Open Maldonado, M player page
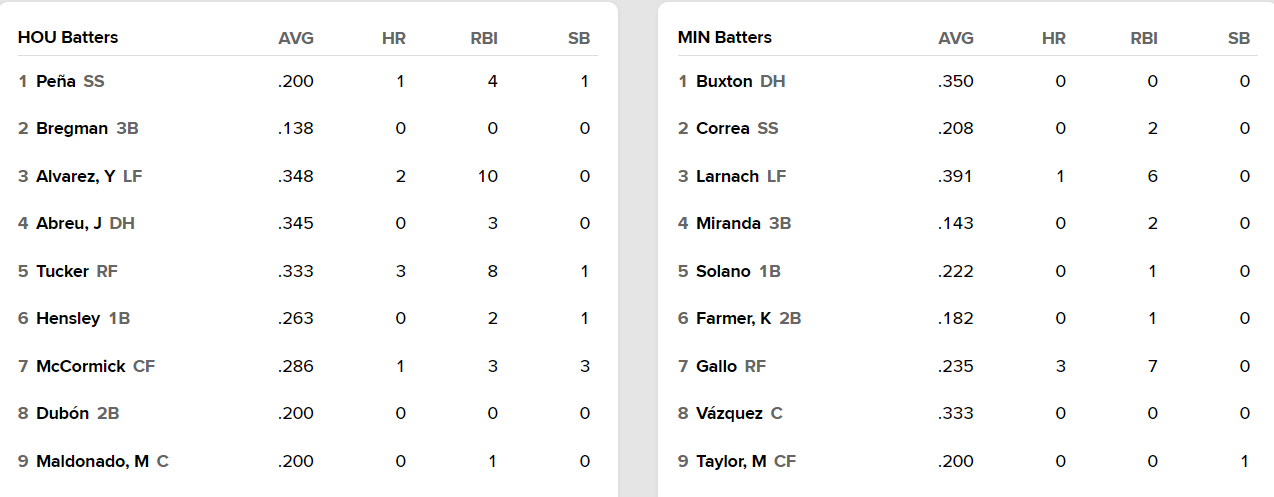This screenshot has width=1274, height=497. [x=92, y=461]
